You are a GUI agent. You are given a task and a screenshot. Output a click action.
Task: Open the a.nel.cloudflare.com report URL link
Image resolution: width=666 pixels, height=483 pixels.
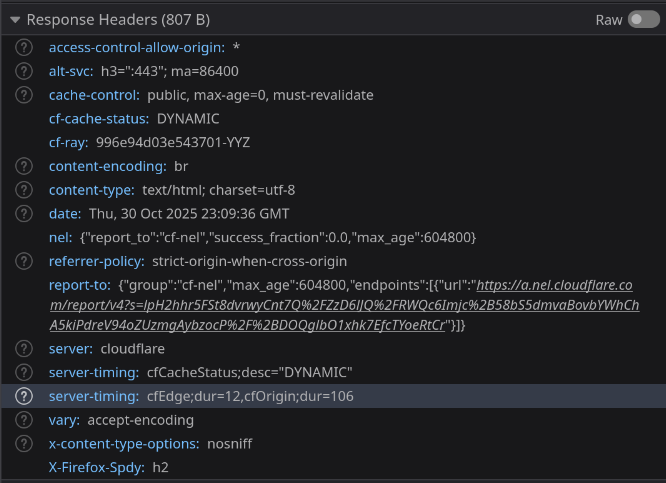click(344, 305)
